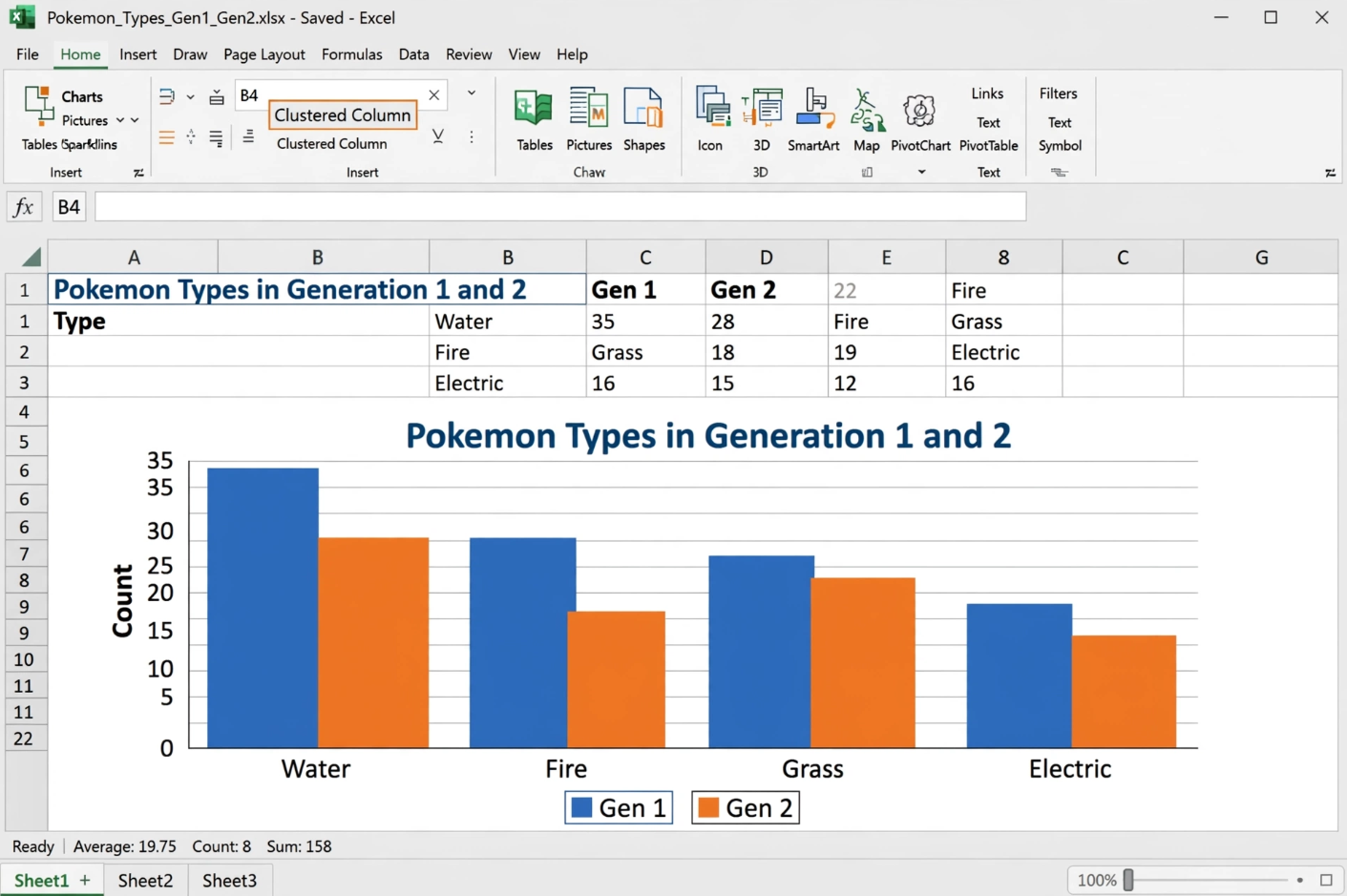Click the highlighted Clustered Column option
Image resolution: width=1347 pixels, height=896 pixels.
(343, 115)
